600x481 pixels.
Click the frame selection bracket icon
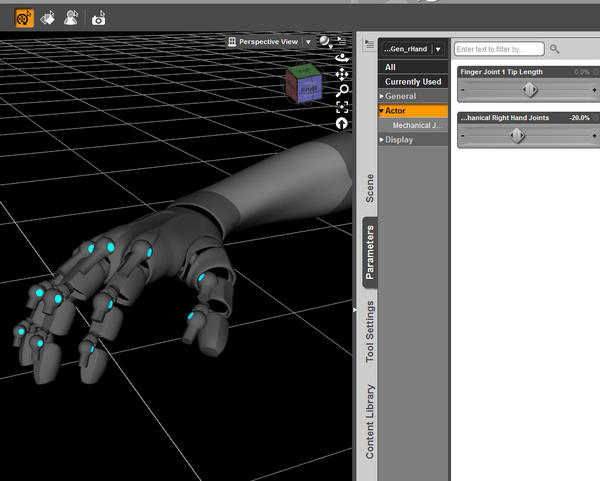pos(342,107)
